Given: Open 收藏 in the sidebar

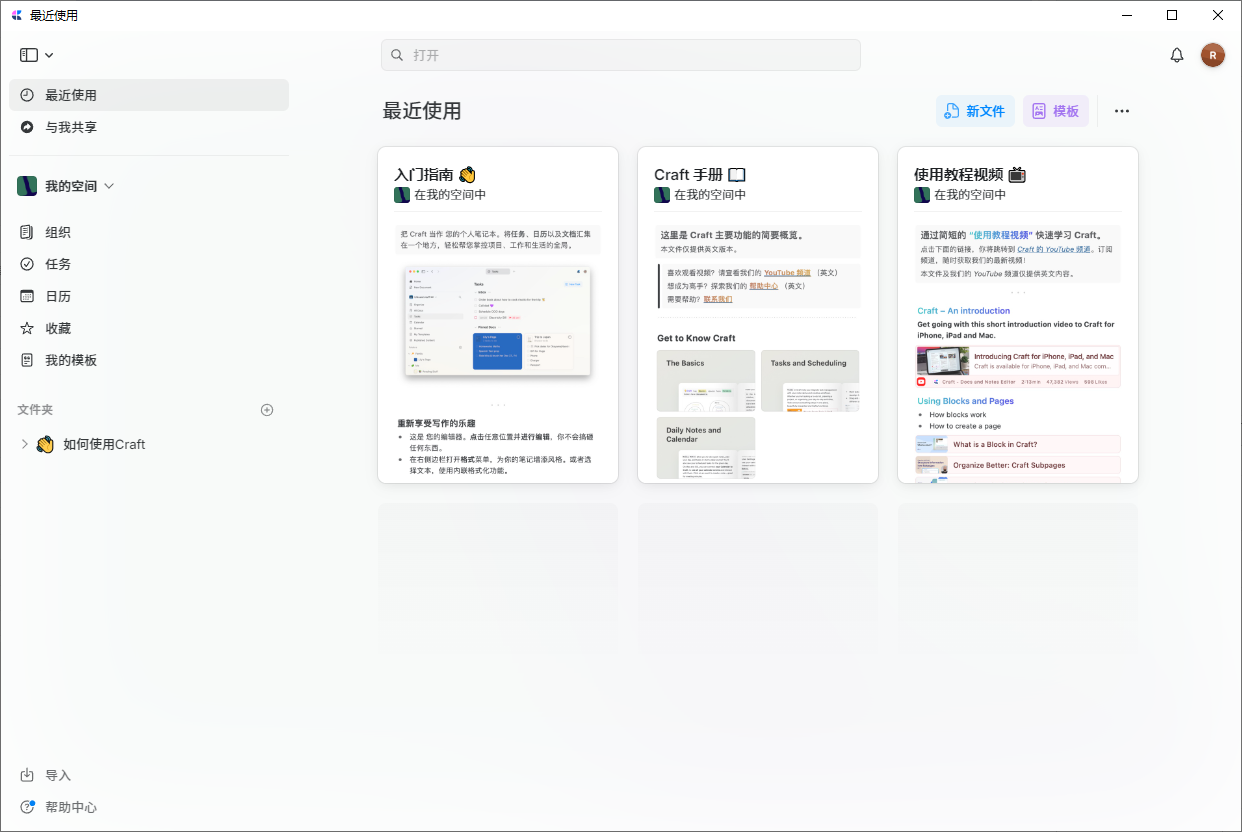Looking at the screenshot, I should point(149,328).
